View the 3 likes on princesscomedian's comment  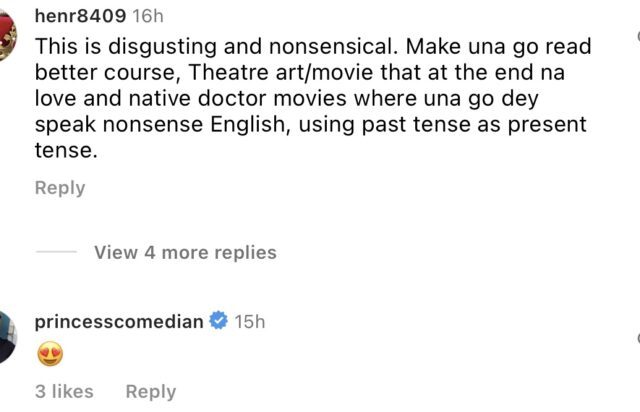pyautogui.click(x=64, y=392)
